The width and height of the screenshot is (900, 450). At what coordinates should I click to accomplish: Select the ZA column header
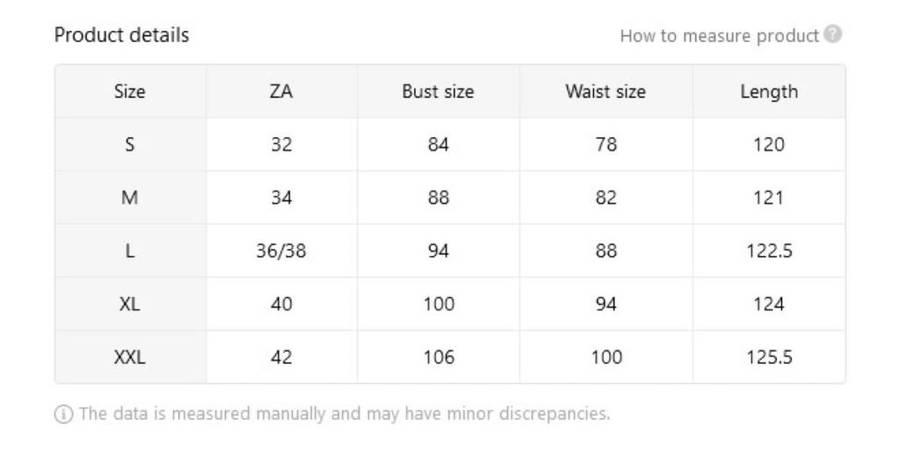pos(281,92)
